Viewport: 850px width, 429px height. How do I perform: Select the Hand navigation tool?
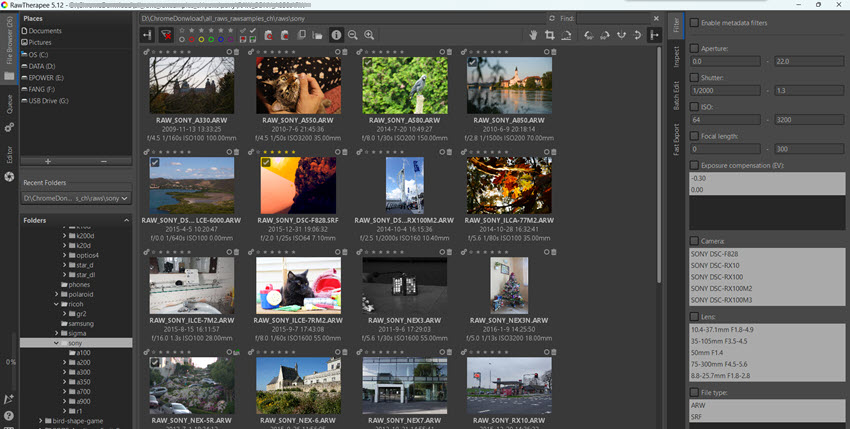533,35
